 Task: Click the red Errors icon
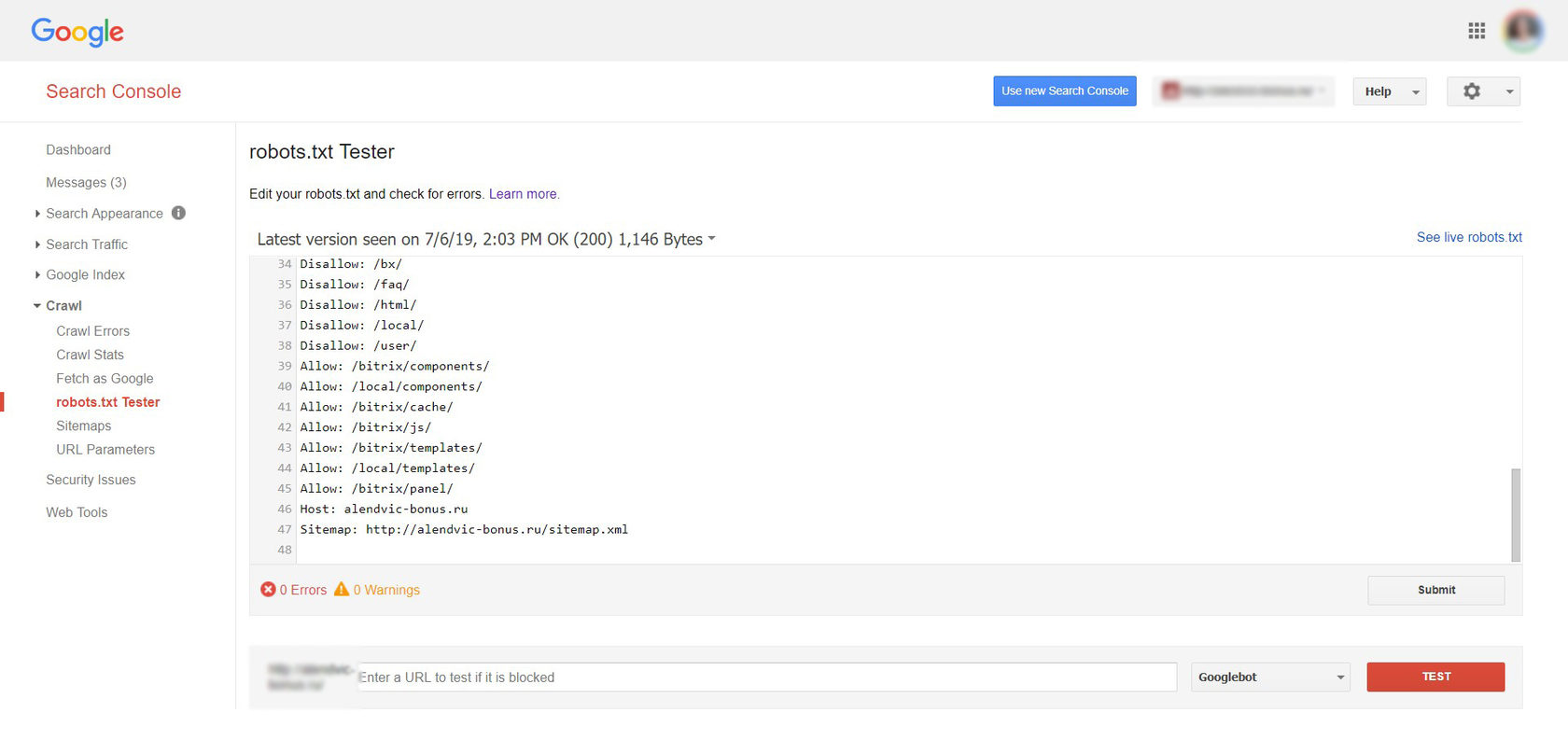coord(268,589)
